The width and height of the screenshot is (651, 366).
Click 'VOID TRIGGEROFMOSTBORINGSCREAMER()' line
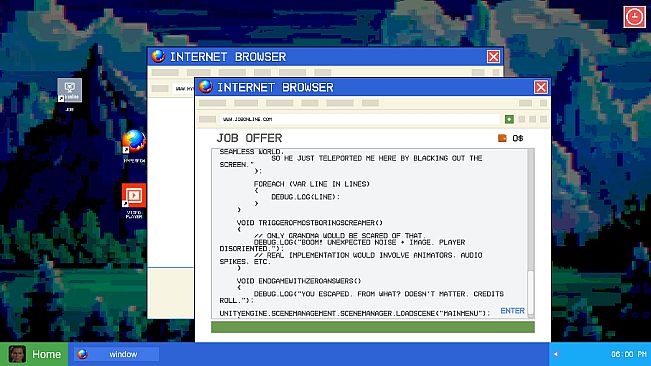coord(310,222)
